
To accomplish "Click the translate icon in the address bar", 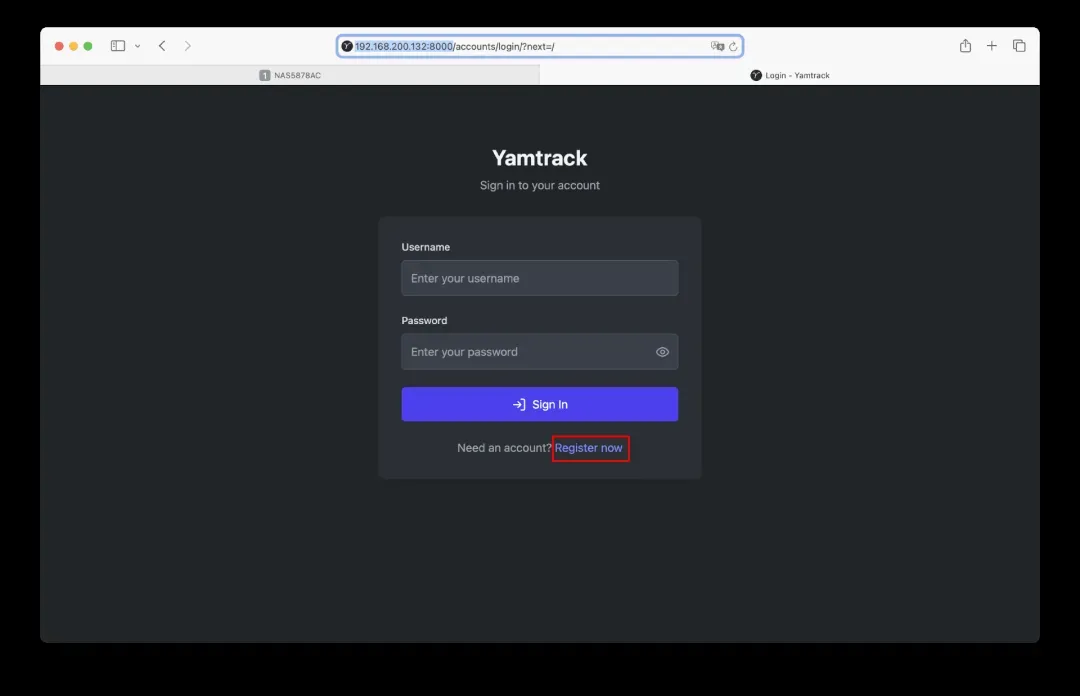I will point(716,46).
